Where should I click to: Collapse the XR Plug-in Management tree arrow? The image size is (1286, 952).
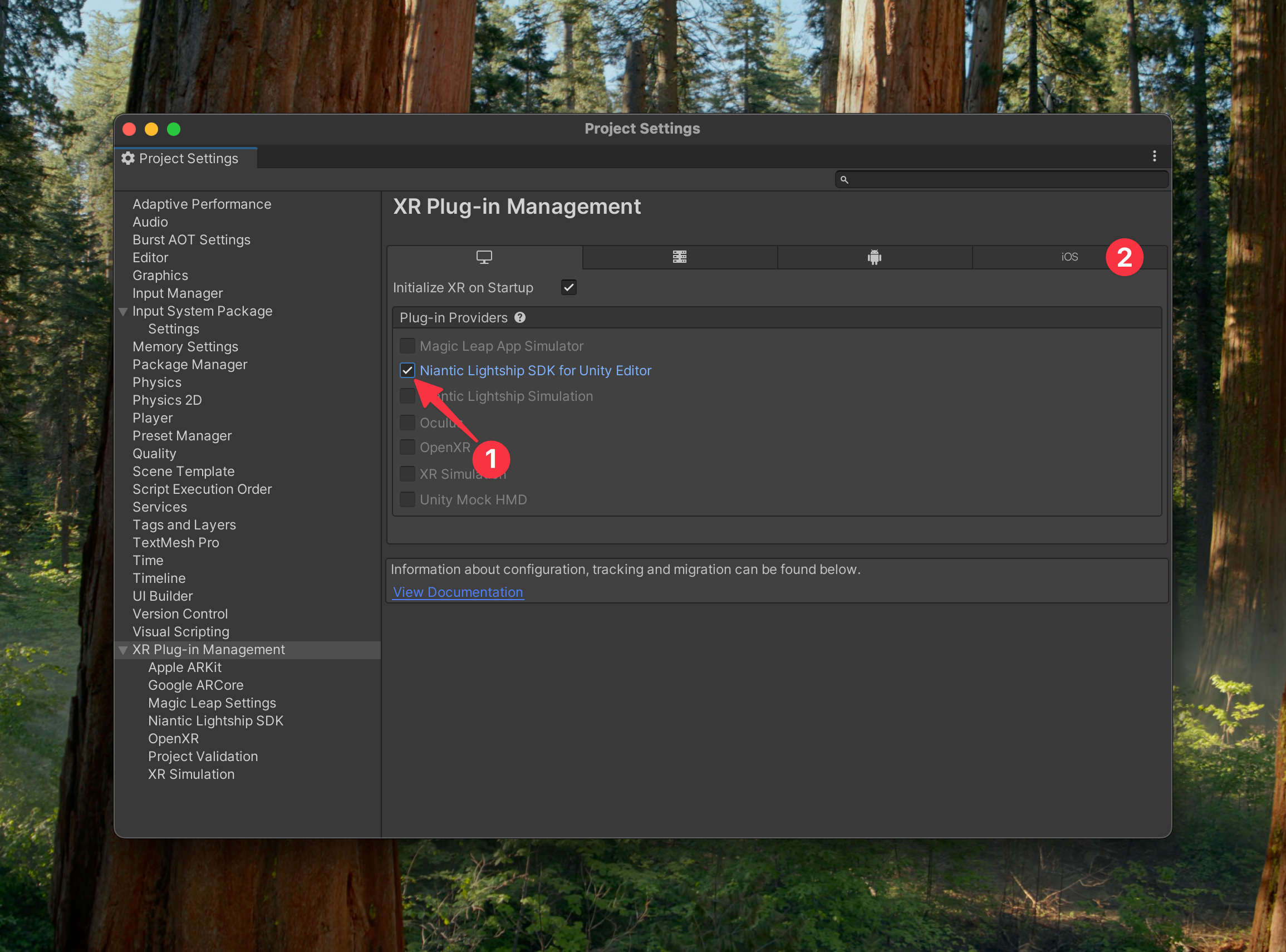tap(123, 650)
